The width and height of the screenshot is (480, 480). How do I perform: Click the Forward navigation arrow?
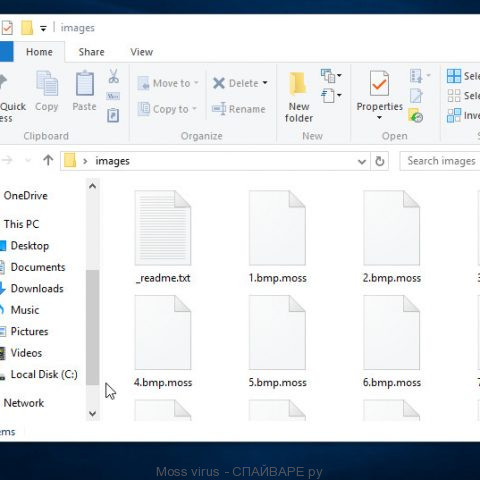7,160
